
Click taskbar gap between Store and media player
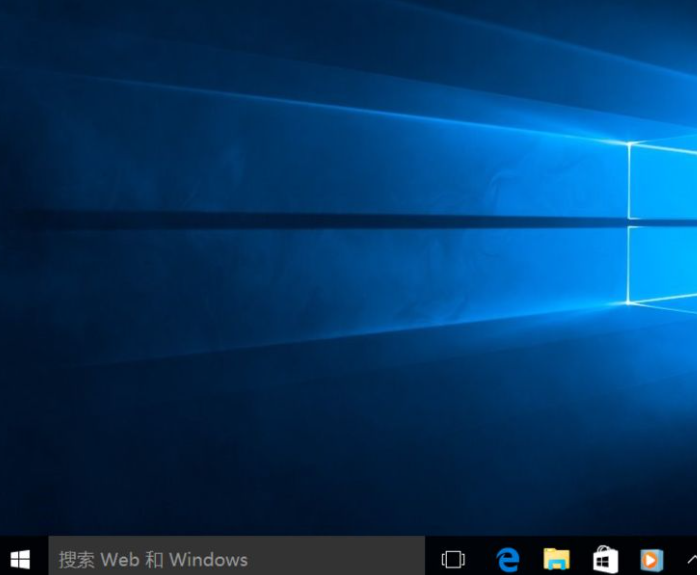pyautogui.click(x=629, y=559)
